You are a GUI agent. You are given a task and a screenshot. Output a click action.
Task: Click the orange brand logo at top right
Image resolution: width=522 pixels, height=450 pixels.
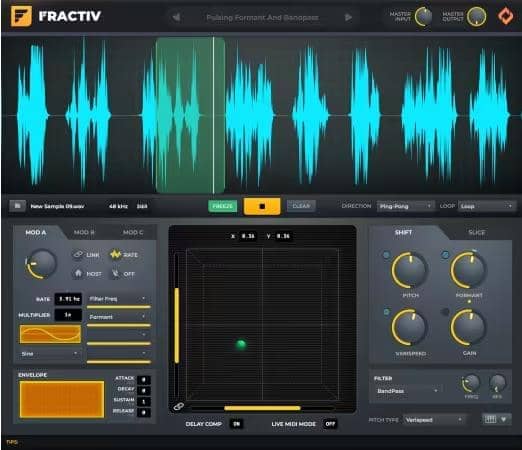[x=506, y=16]
